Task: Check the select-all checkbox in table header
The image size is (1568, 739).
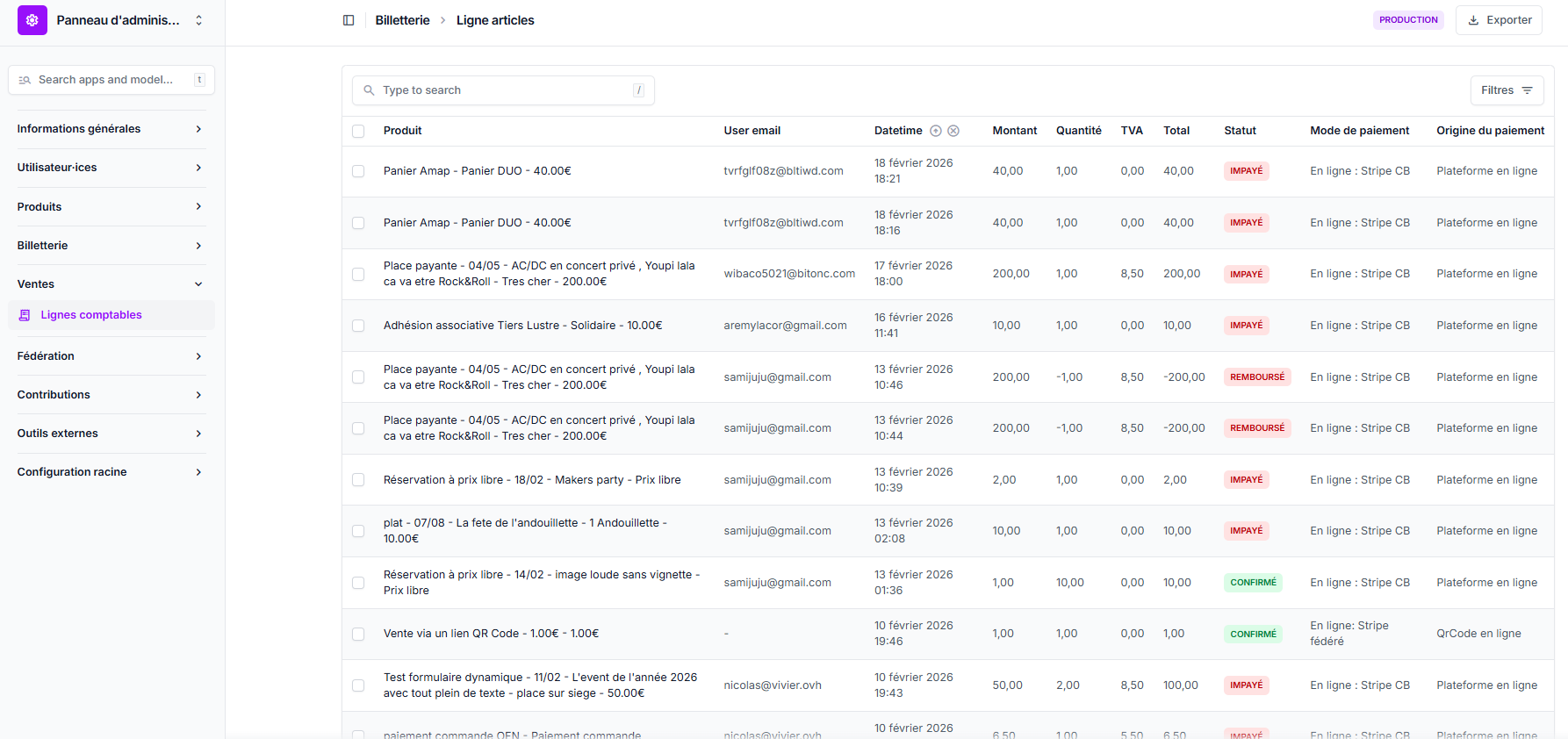Action: tap(358, 131)
